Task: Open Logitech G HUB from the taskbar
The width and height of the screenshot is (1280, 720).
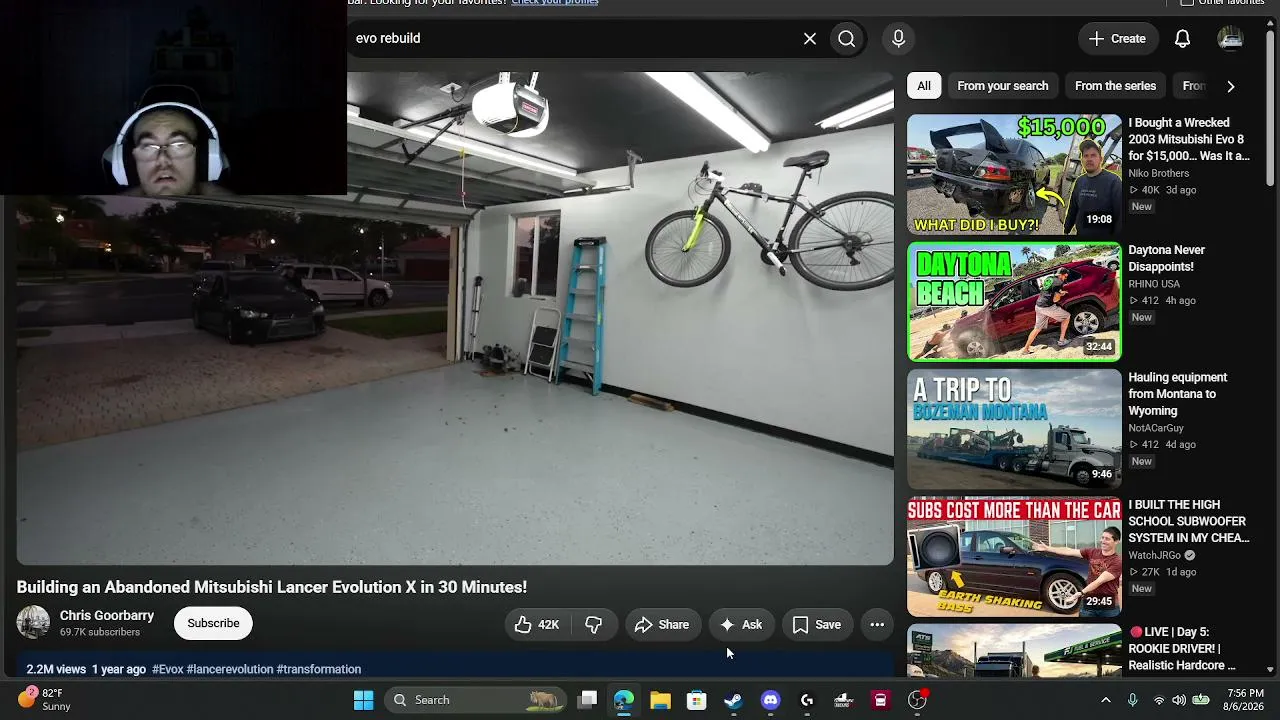Action: click(807, 700)
